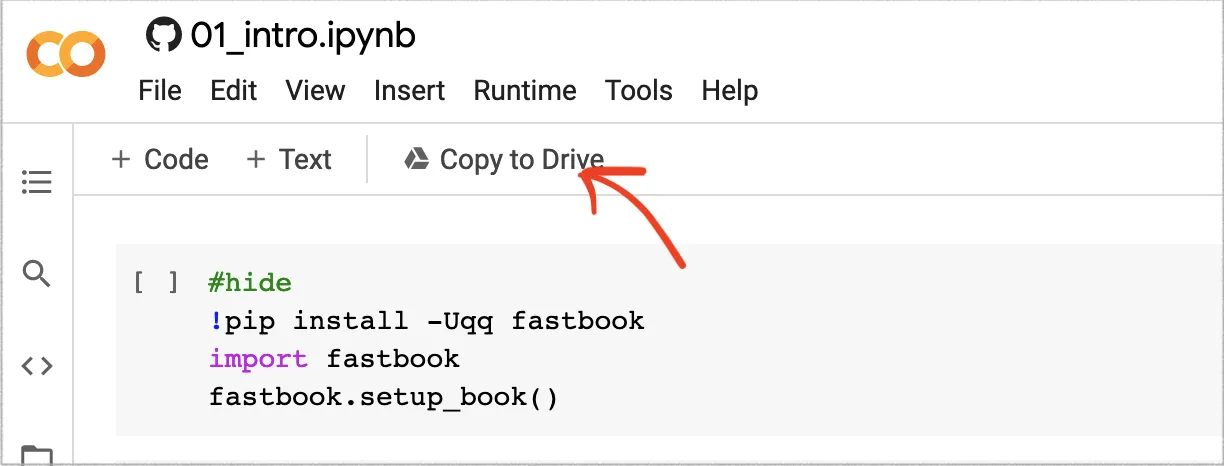
Task: Click the #hide comment line in cell
Action: tap(250, 283)
